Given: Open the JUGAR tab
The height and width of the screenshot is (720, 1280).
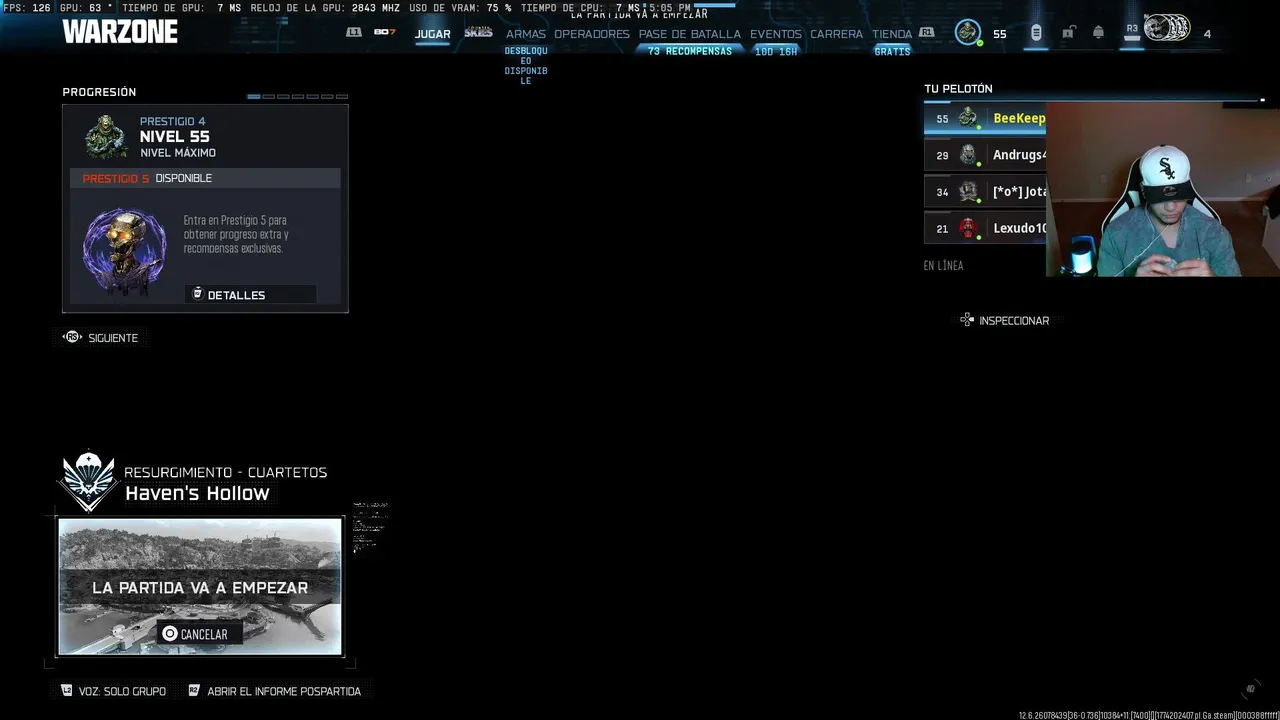Looking at the screenshot, I should [433, 34].
